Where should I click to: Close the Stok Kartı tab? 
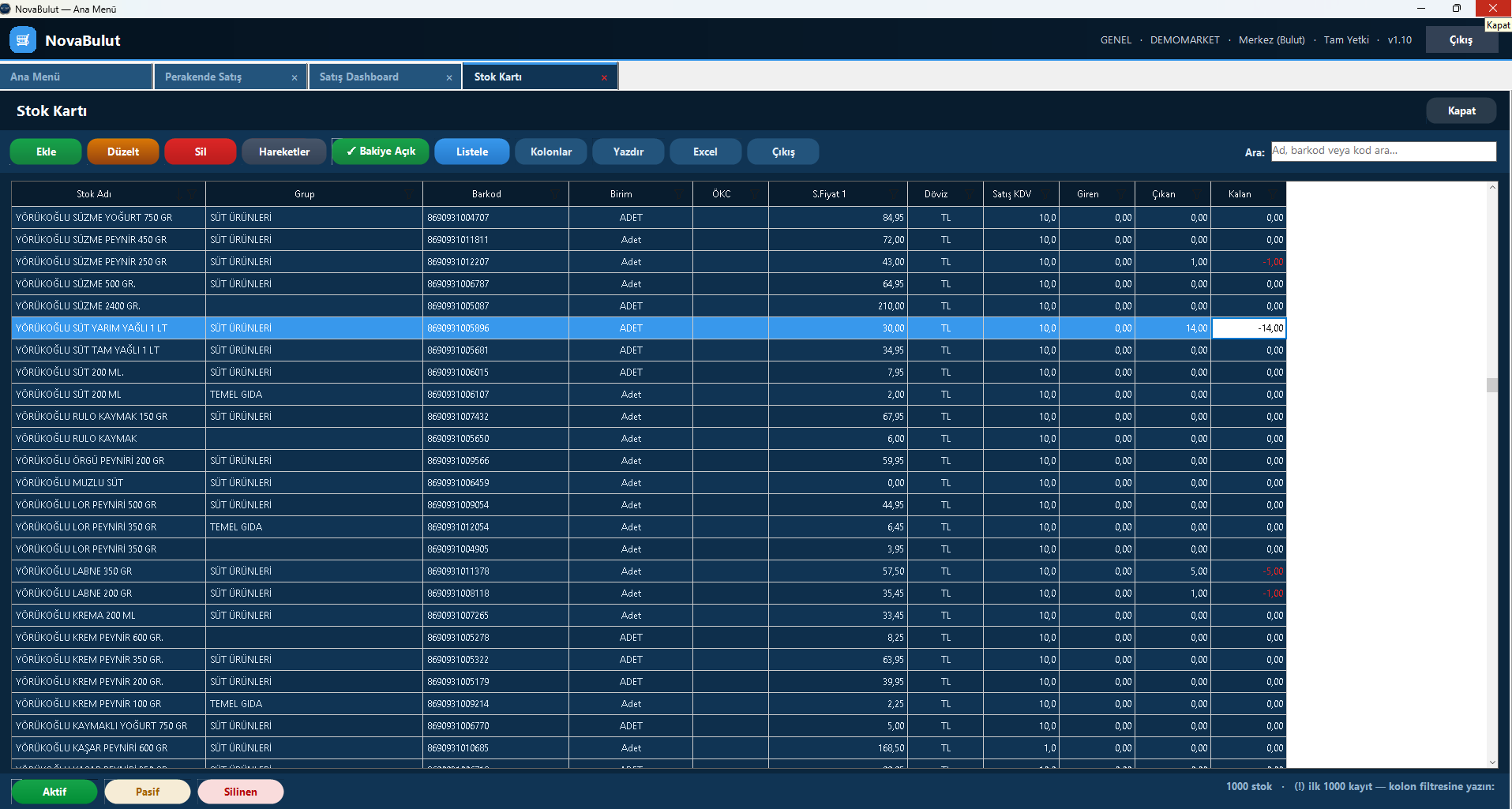(604, 77)
